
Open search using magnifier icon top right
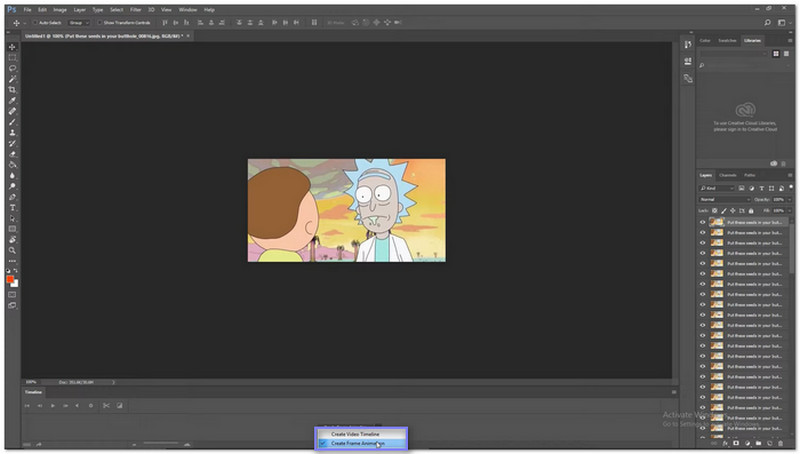pyautogui.click(x=767, y=22)
